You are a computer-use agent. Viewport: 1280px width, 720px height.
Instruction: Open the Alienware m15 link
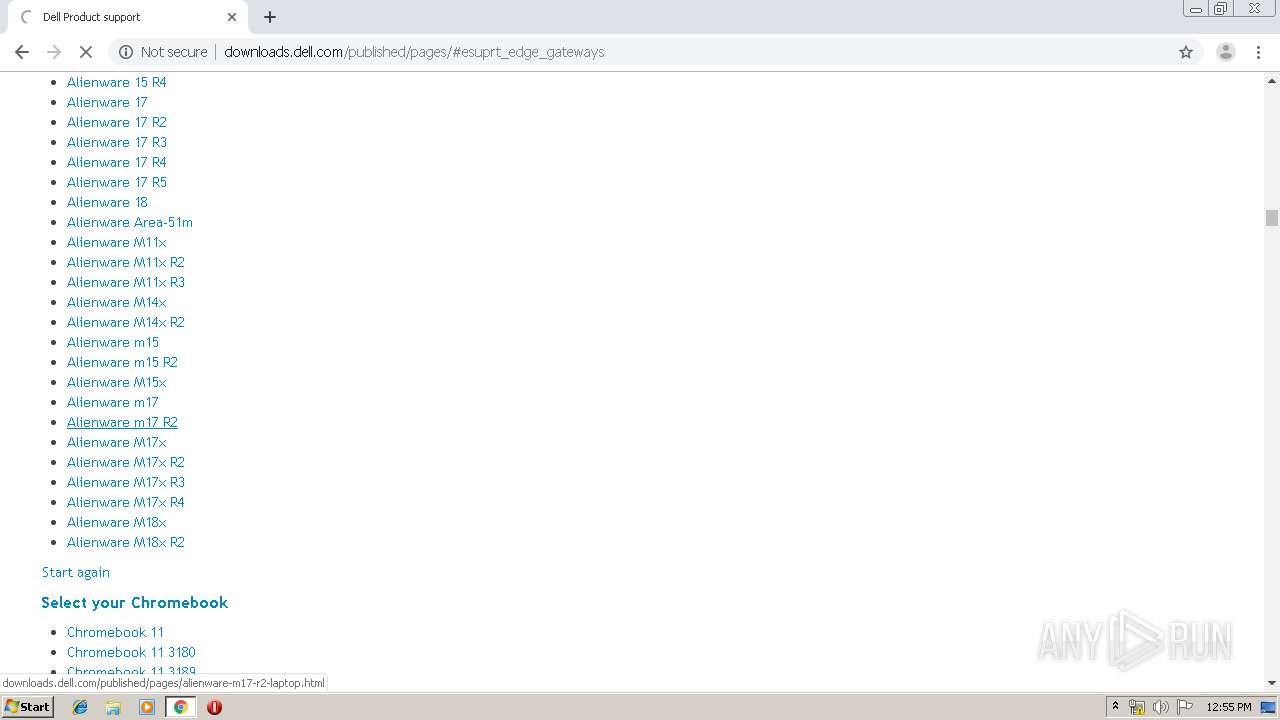coord(113,342)
